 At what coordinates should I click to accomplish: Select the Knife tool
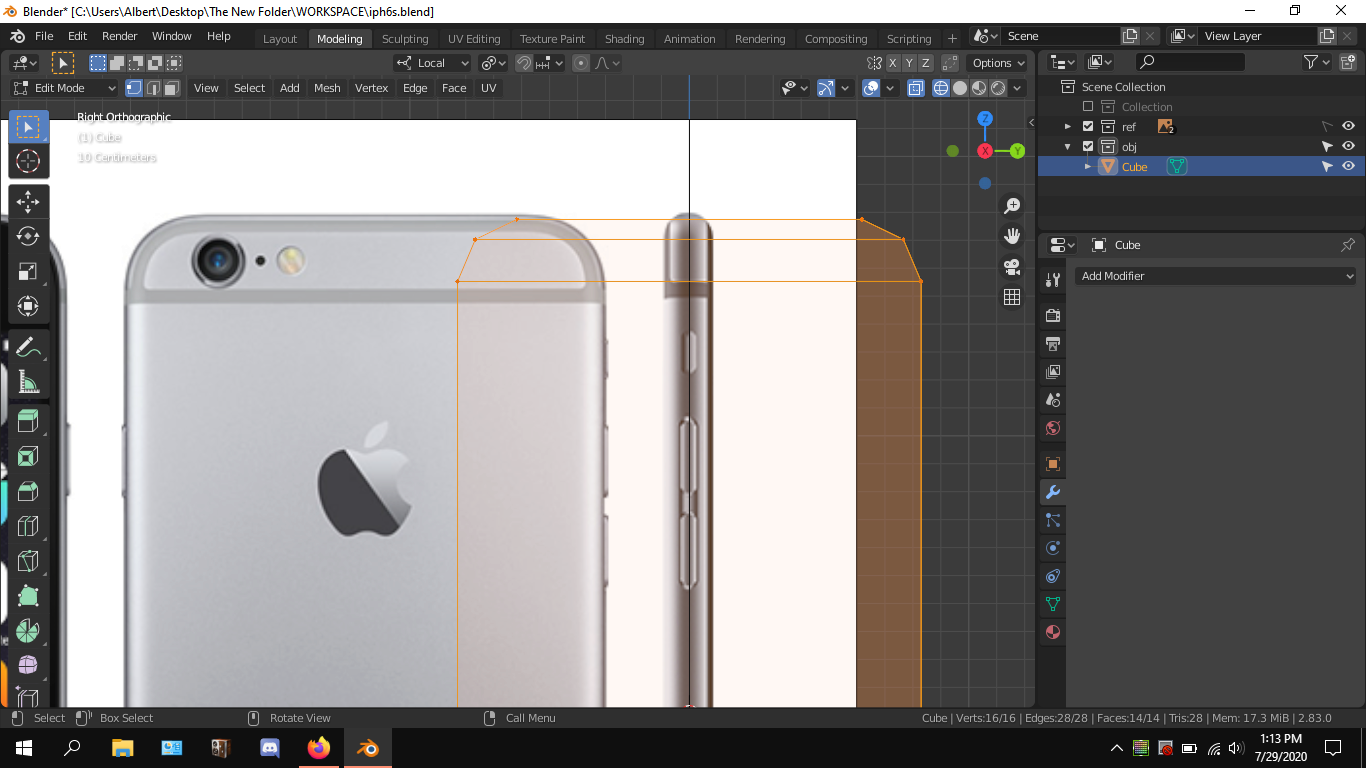[x=28, y=561]
